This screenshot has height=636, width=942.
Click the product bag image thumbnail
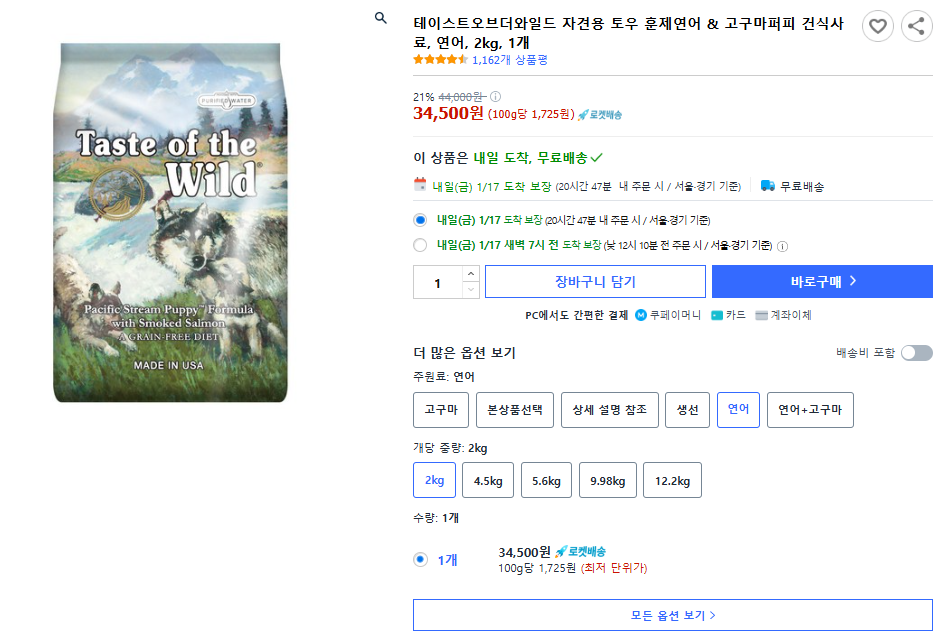tap(170, 230)
